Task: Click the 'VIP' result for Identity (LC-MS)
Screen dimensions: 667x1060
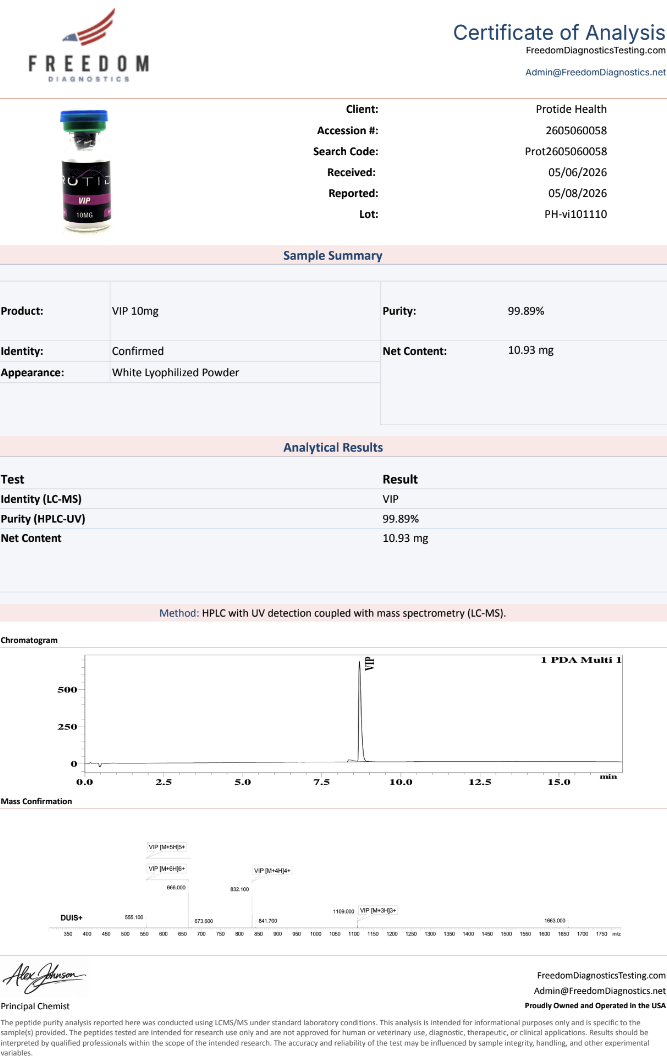Action: [391, 499]
